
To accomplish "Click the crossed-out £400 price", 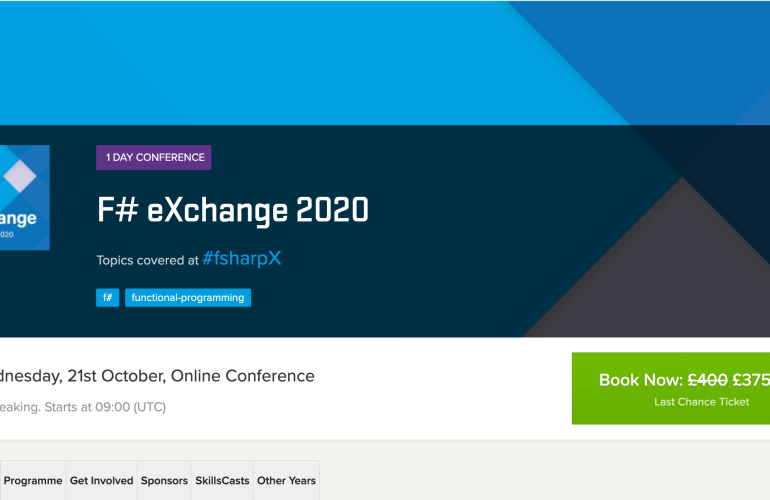I will 707,380.
